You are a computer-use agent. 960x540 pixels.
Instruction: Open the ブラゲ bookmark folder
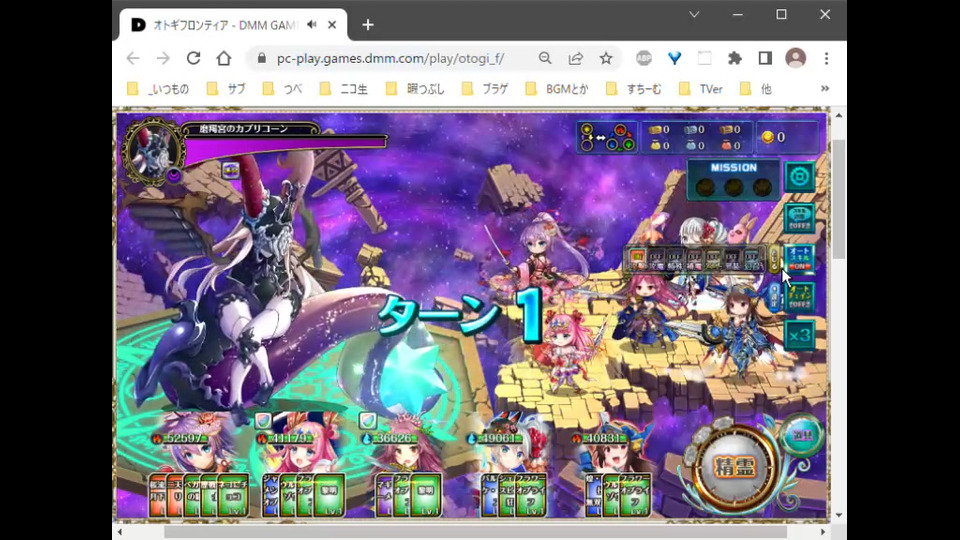coord(485,89)
